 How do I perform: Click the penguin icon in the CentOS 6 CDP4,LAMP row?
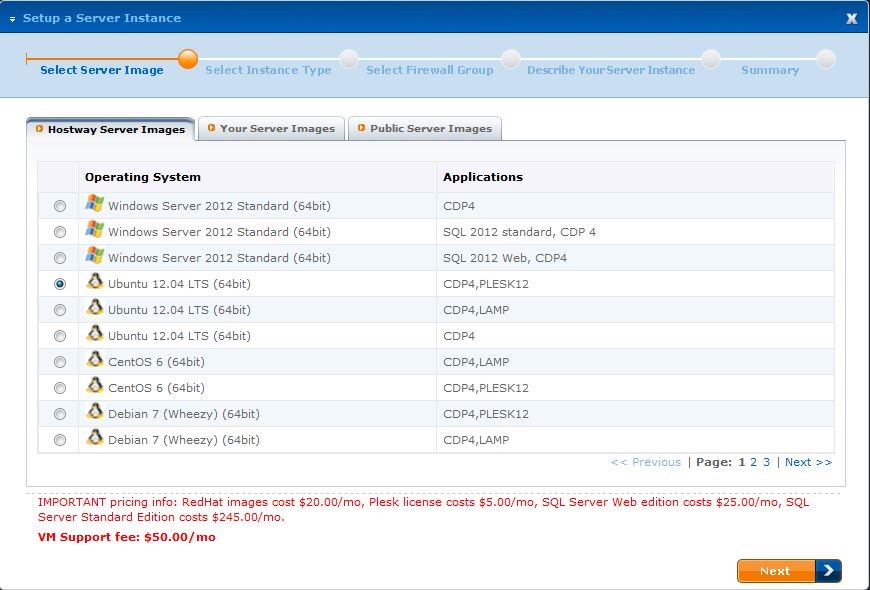(95, 359)
